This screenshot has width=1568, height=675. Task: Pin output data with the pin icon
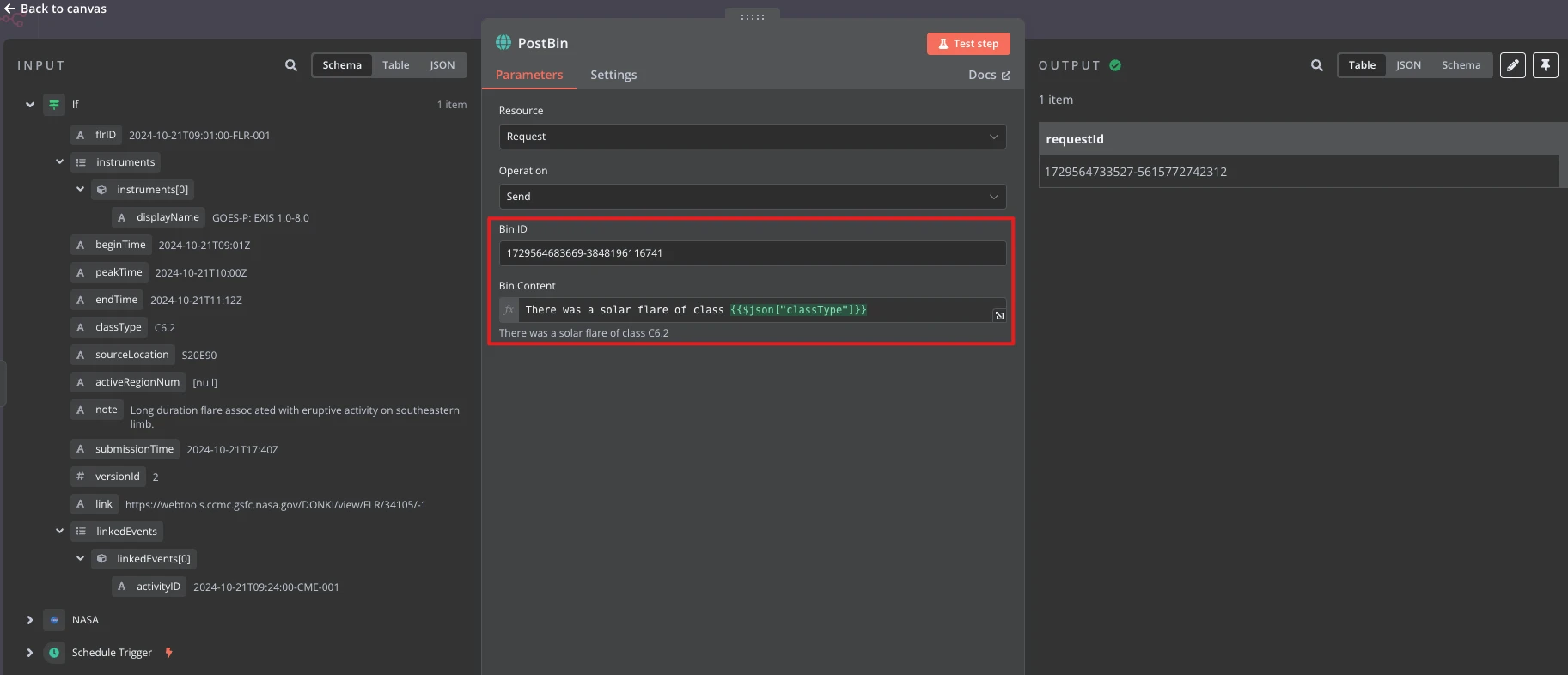1546,65
